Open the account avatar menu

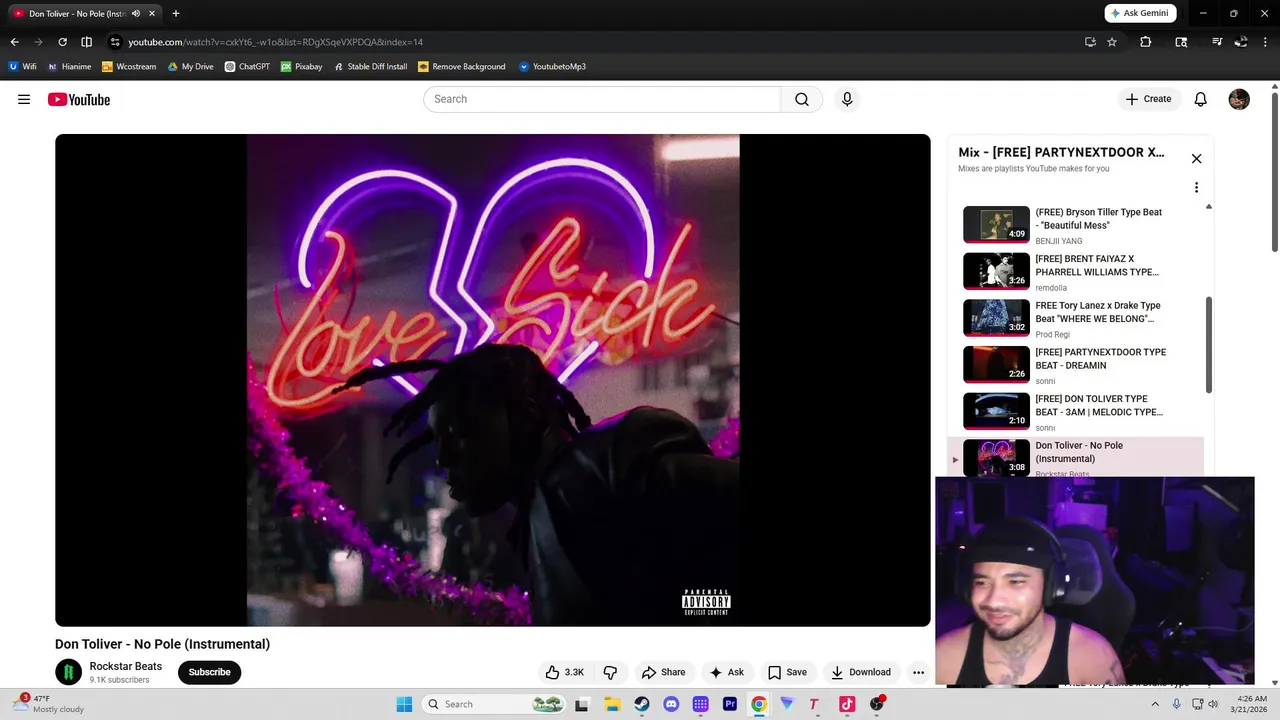1239,99
